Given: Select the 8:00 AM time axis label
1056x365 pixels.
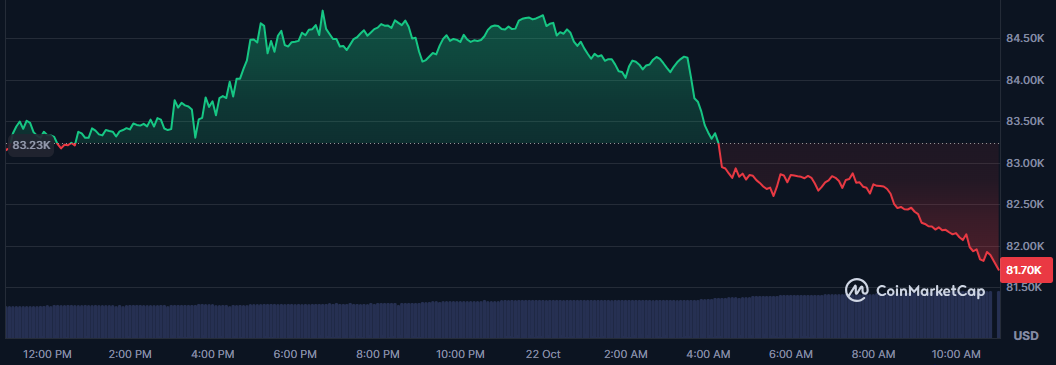Looking at the screenshot, I should point(873,354).
